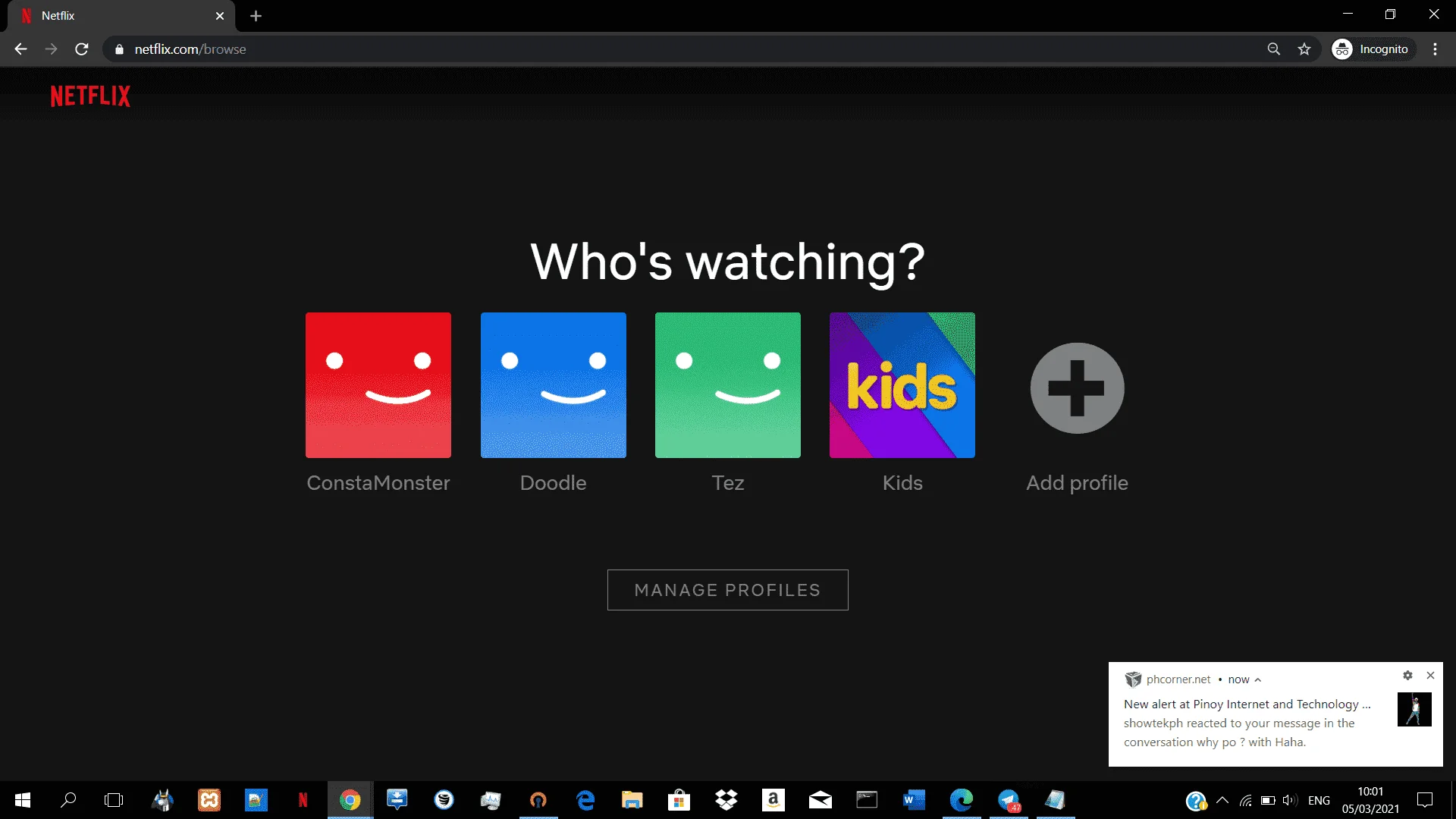This screenshot has width=1456, height=819.
Task: Open the notification settings gear
Action: click(x=1407, y=675)
